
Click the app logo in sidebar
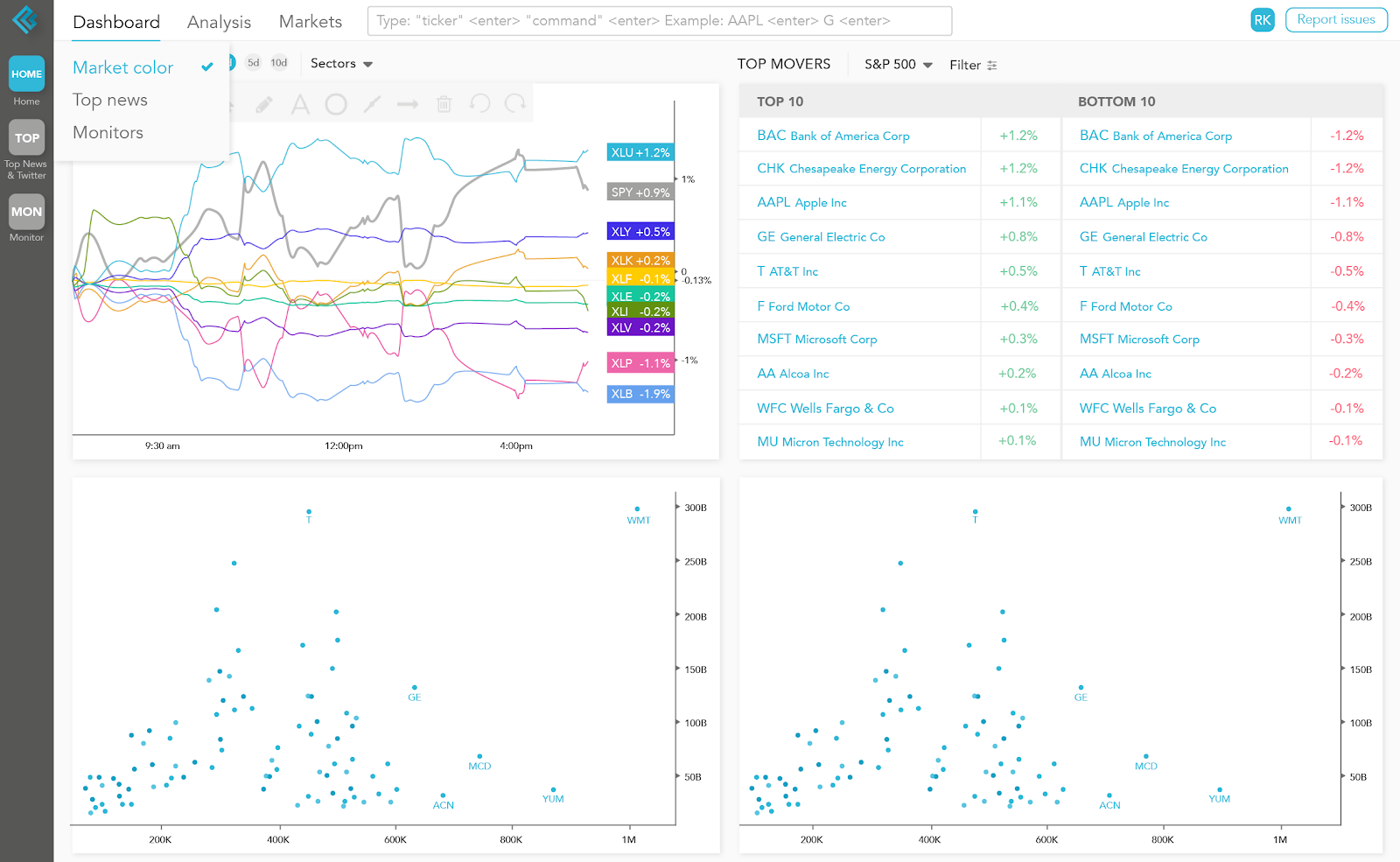(x=25, y=19)
